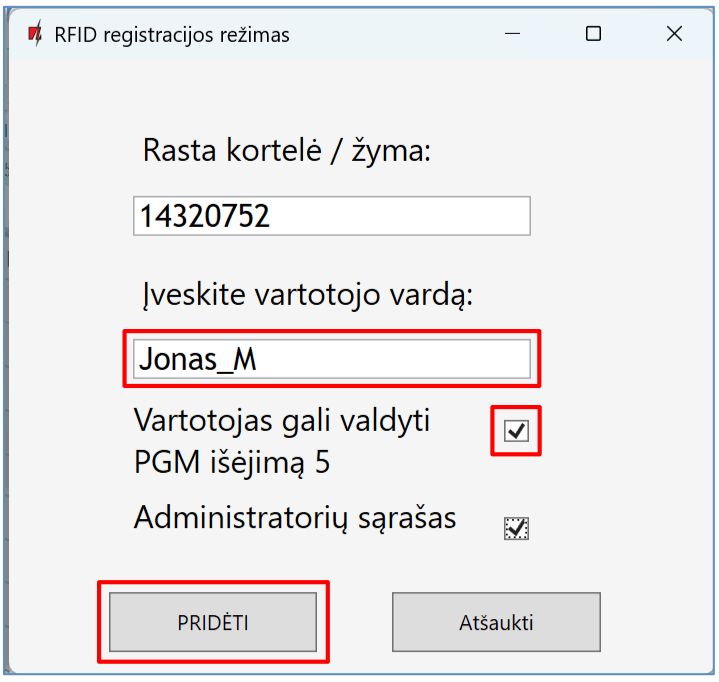Click the "Rasta kortelė / žyma:" label
719x682 pixels.
(x=286, y=151)
